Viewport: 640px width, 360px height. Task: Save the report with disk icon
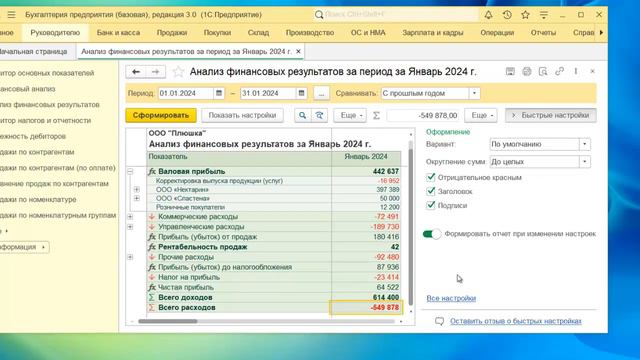(510, 71)
